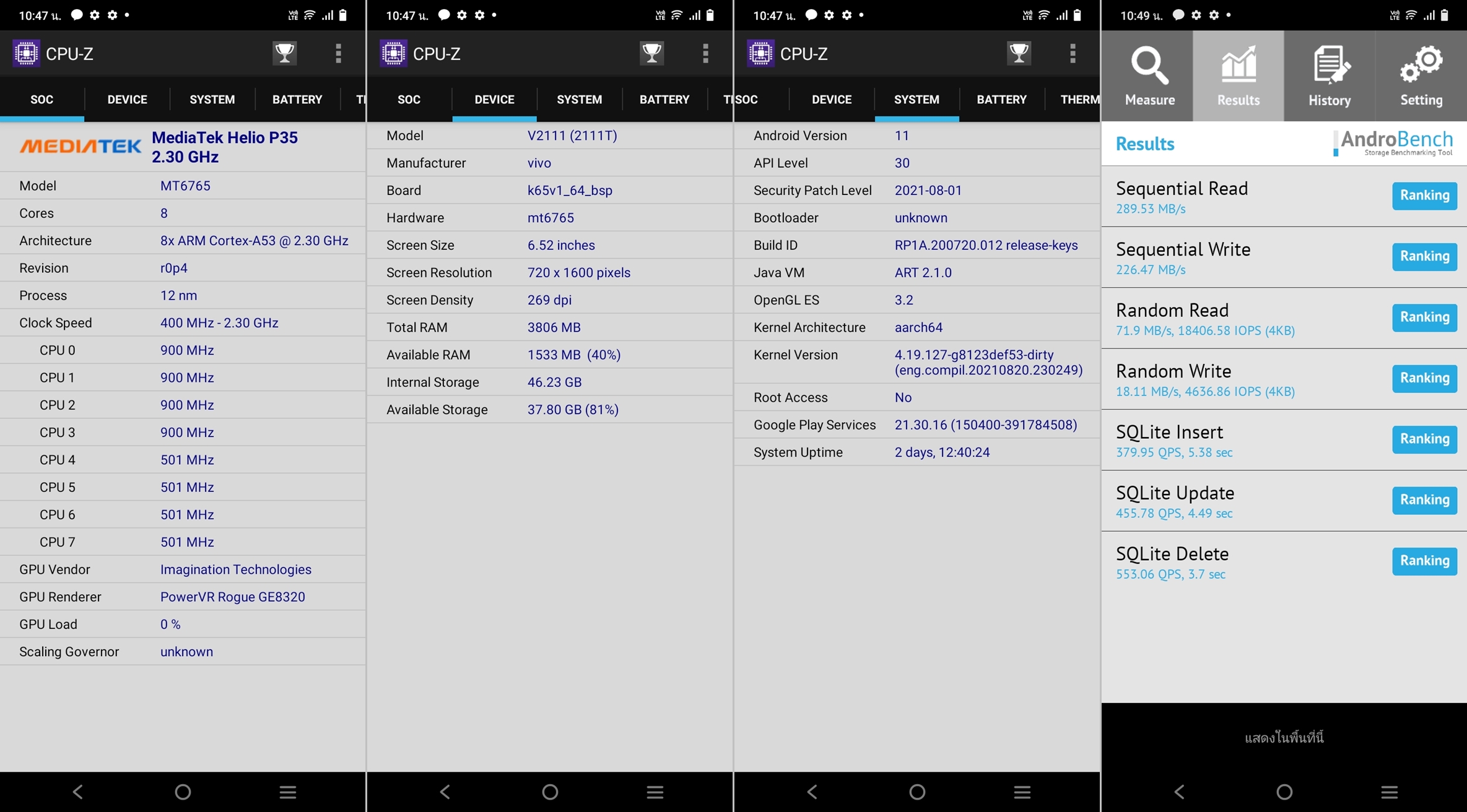Tap Clock Speed 400 MHz - 2.30 GHz value

tap(219, 323)
